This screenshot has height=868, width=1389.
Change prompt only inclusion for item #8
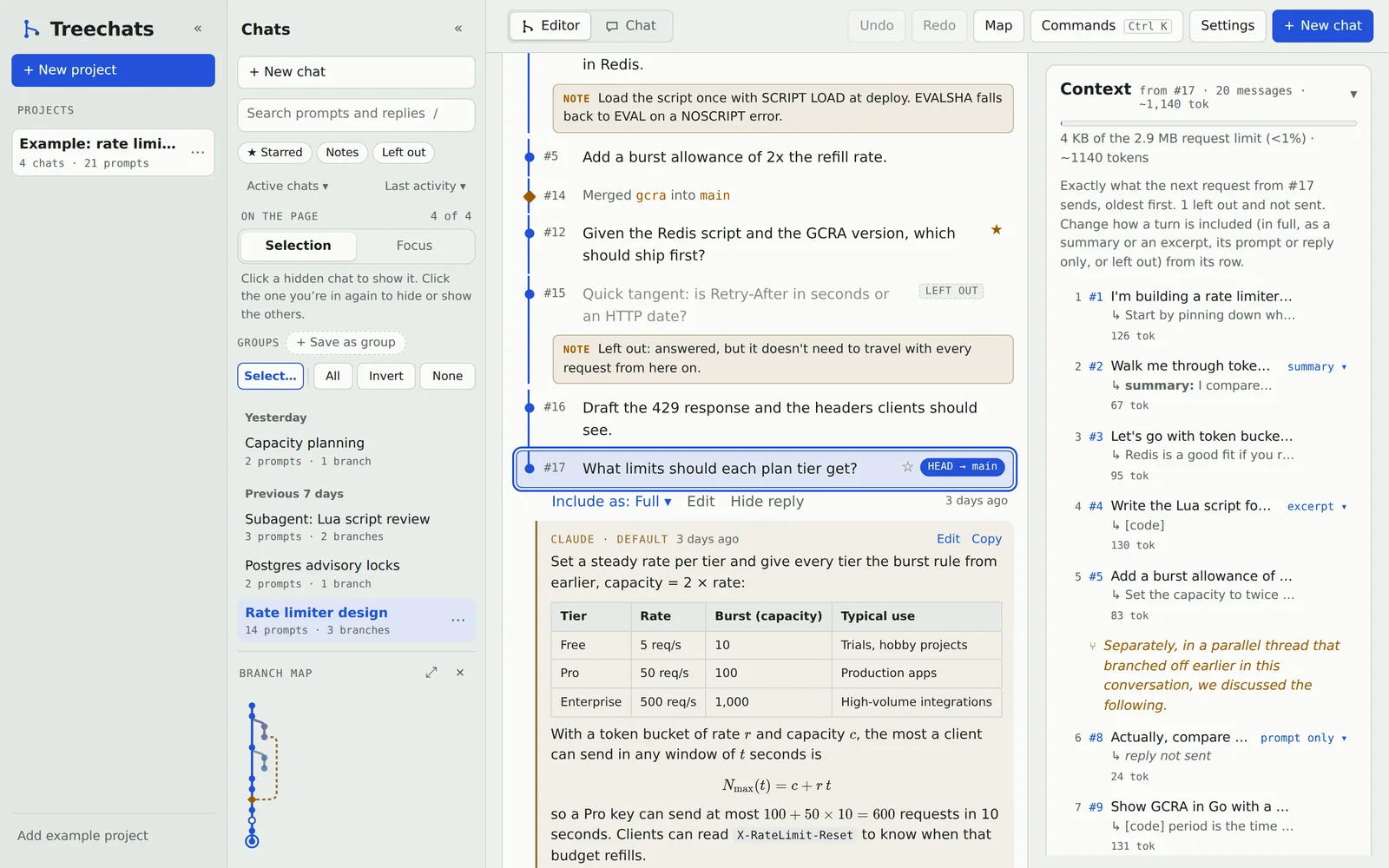(x=1304, y=739)
